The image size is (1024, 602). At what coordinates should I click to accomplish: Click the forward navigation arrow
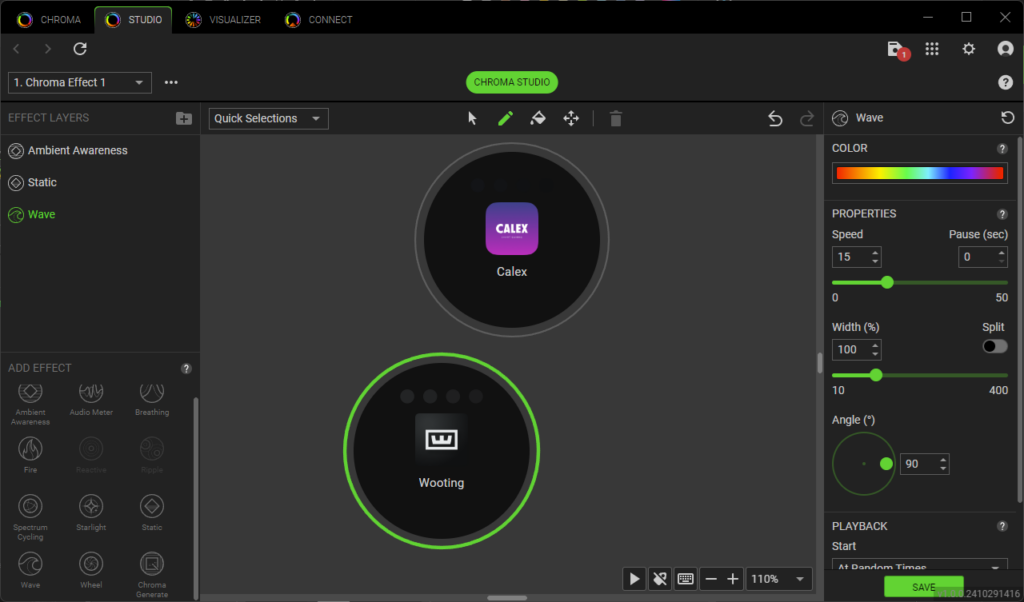(x=48, y=49)
